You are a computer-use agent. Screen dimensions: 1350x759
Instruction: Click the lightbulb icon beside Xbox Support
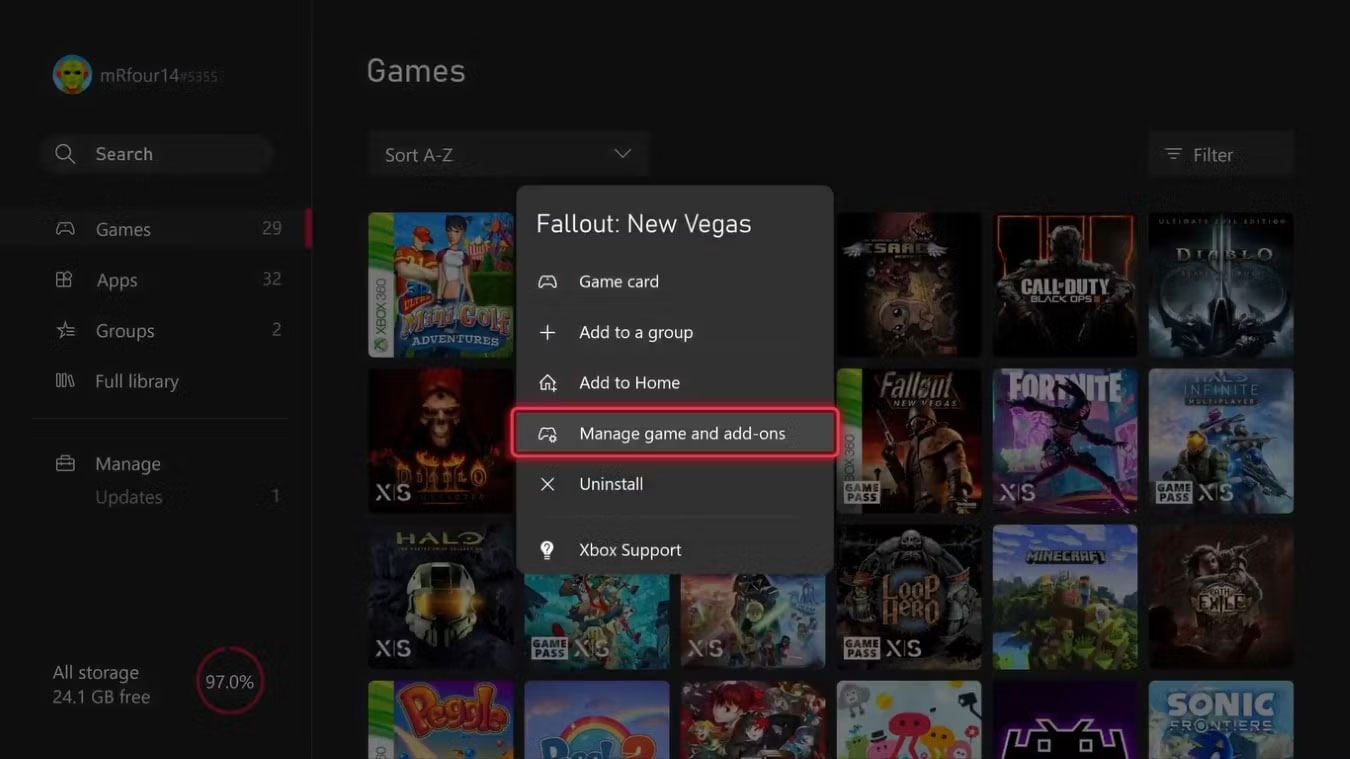point(548,550)
